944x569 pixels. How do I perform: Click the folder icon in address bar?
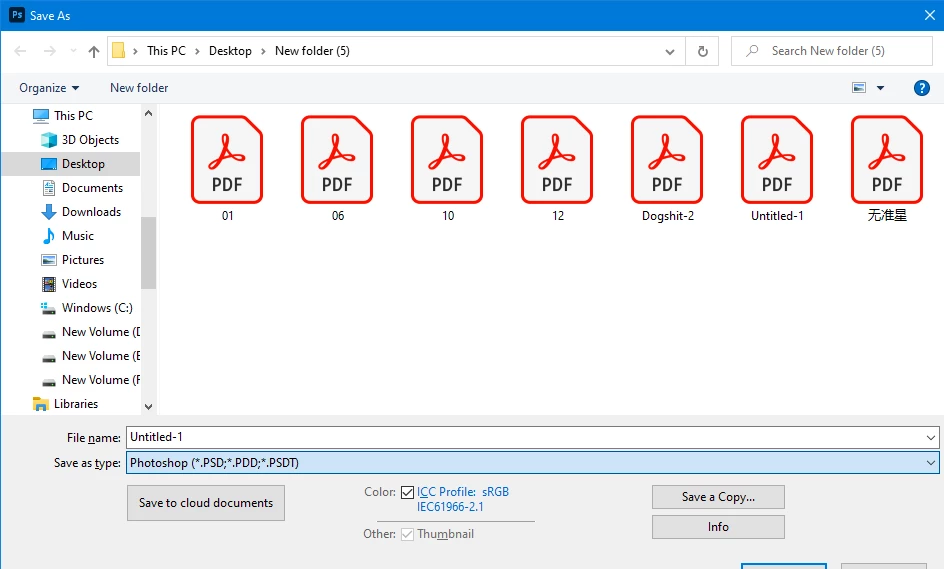click(119, 51)
